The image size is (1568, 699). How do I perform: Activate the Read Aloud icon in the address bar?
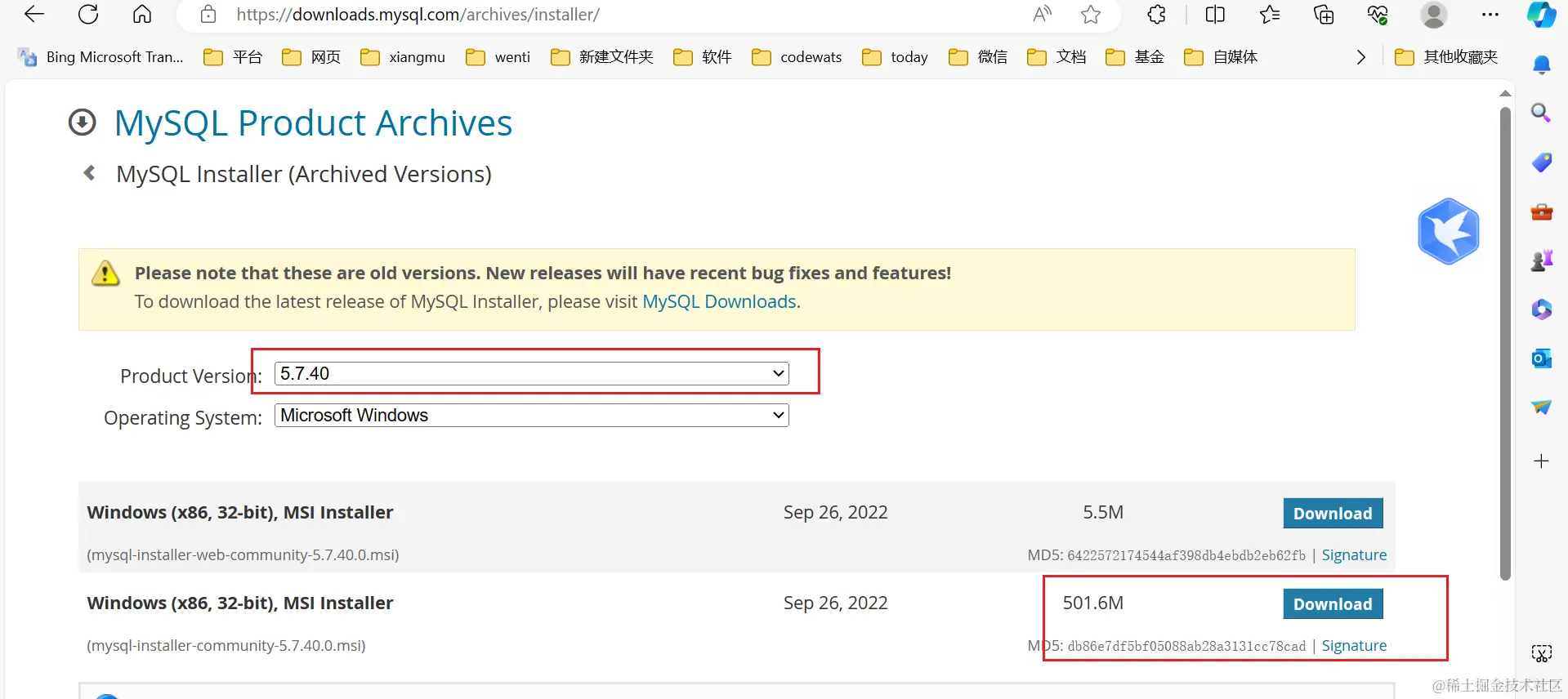(x=1042, y=14)
